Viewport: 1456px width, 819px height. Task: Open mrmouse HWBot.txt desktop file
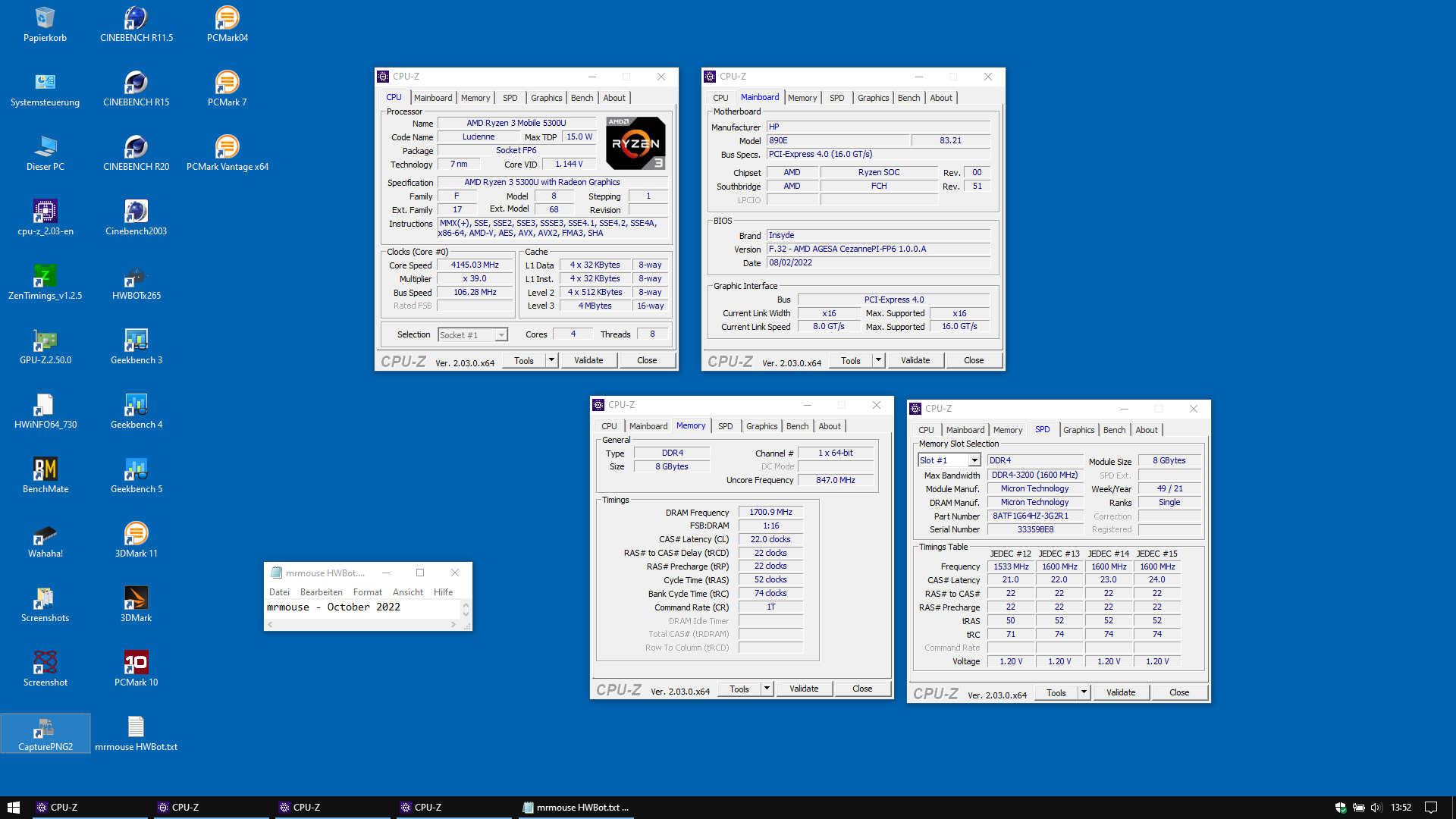[x=136, y=733]
